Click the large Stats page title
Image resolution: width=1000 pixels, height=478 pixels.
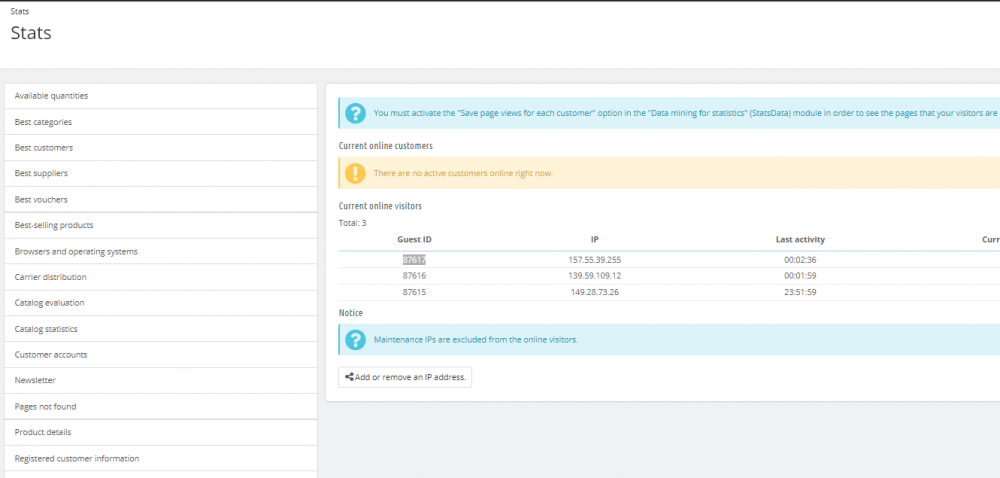(31, 33)
